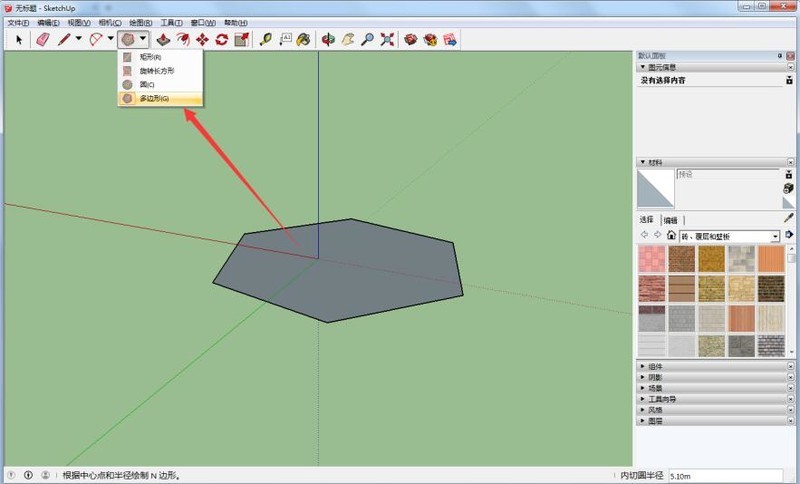
Task: Pick the eyedropper sample paint tool
Action: pyautogui.click(x=788, y=217)
